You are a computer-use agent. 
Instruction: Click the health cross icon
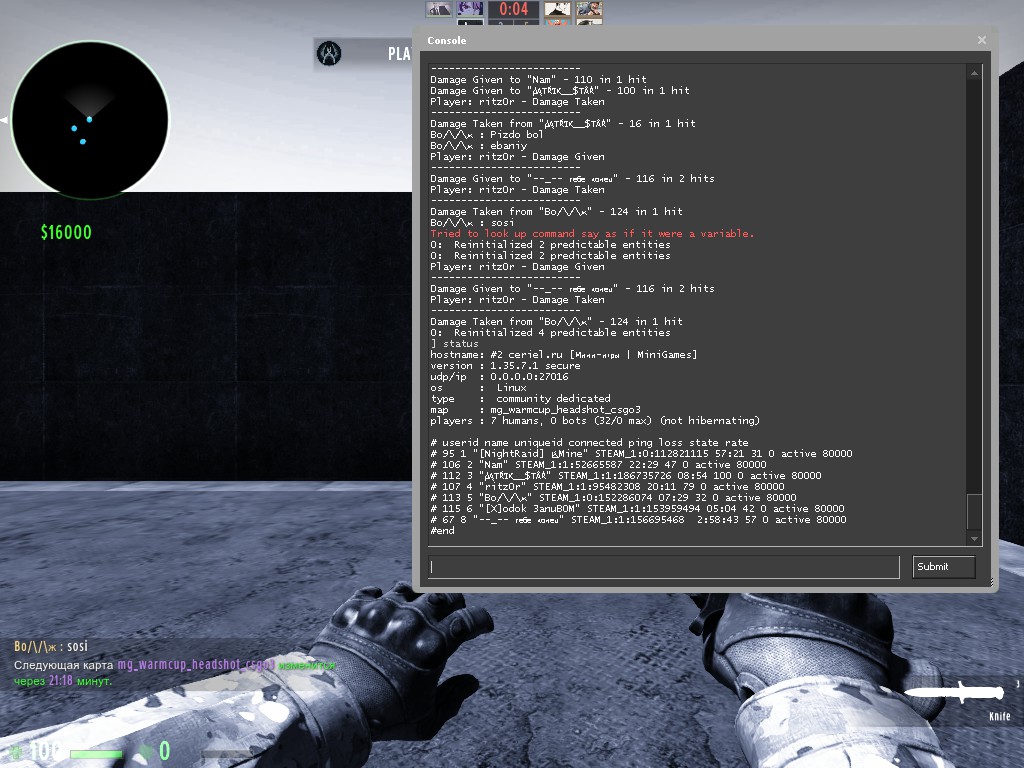click(x=15, y=752)
